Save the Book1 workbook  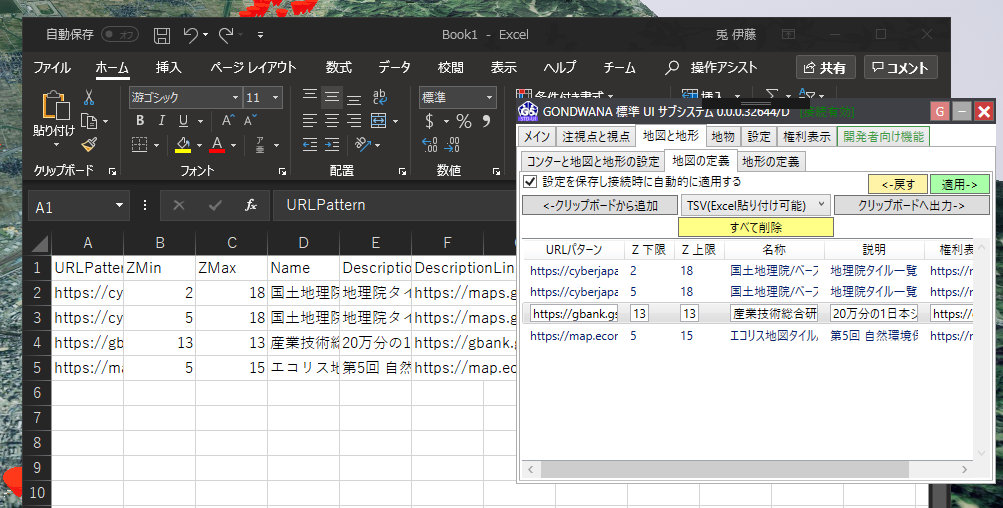[x=162, y=35]
